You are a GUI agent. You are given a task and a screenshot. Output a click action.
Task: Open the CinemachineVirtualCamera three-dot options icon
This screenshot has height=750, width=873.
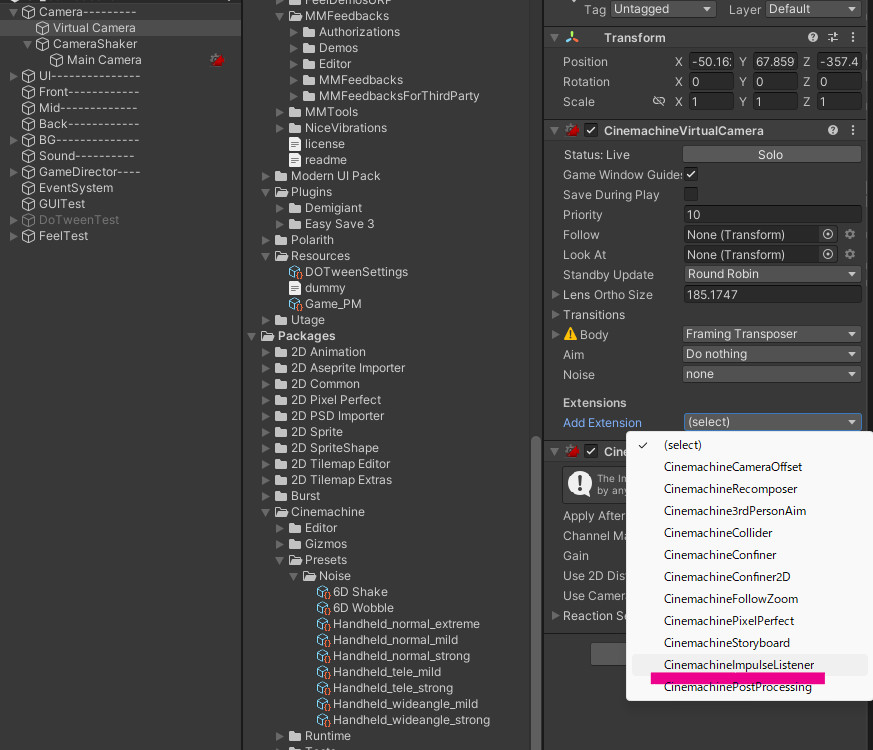(x=852, y=130)
